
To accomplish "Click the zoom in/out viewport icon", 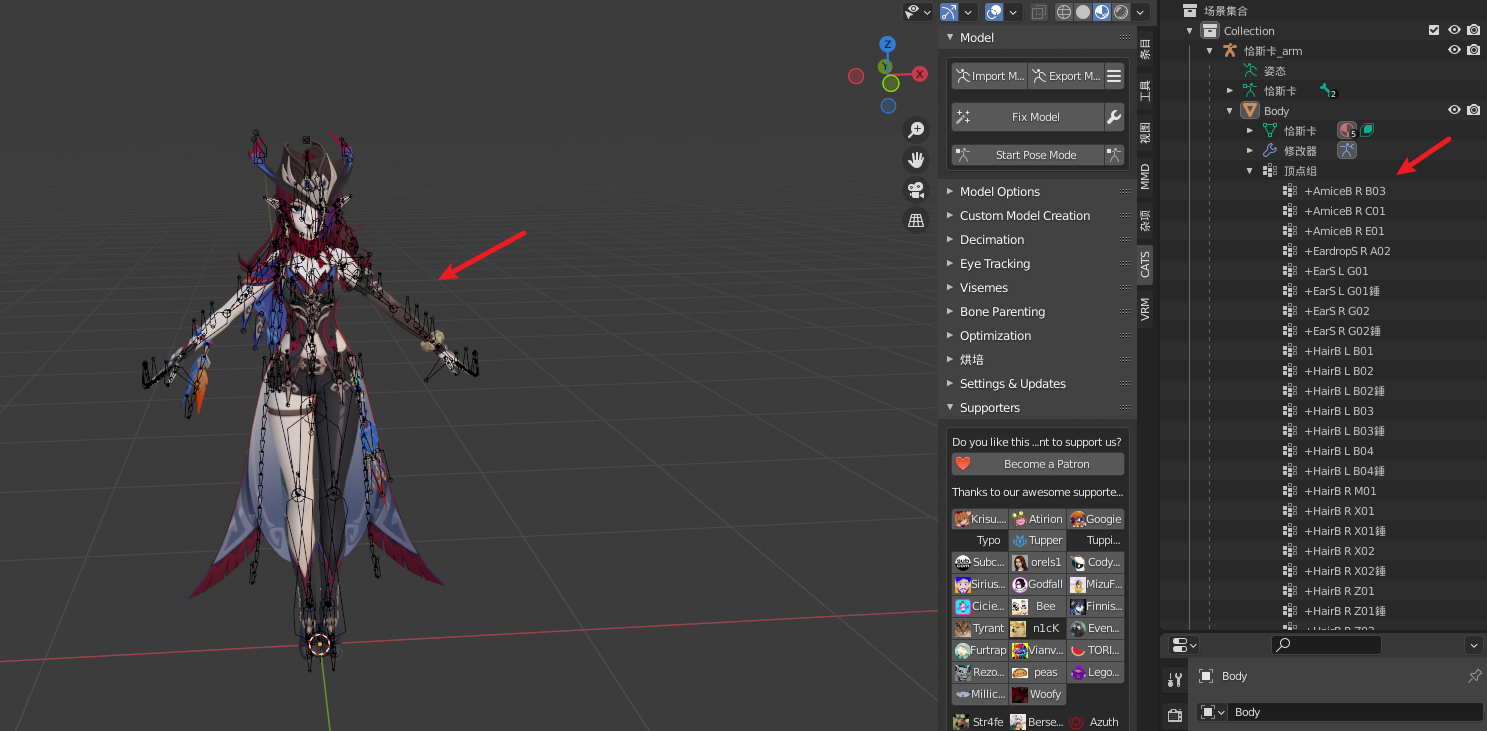I will tap(915, 130).
